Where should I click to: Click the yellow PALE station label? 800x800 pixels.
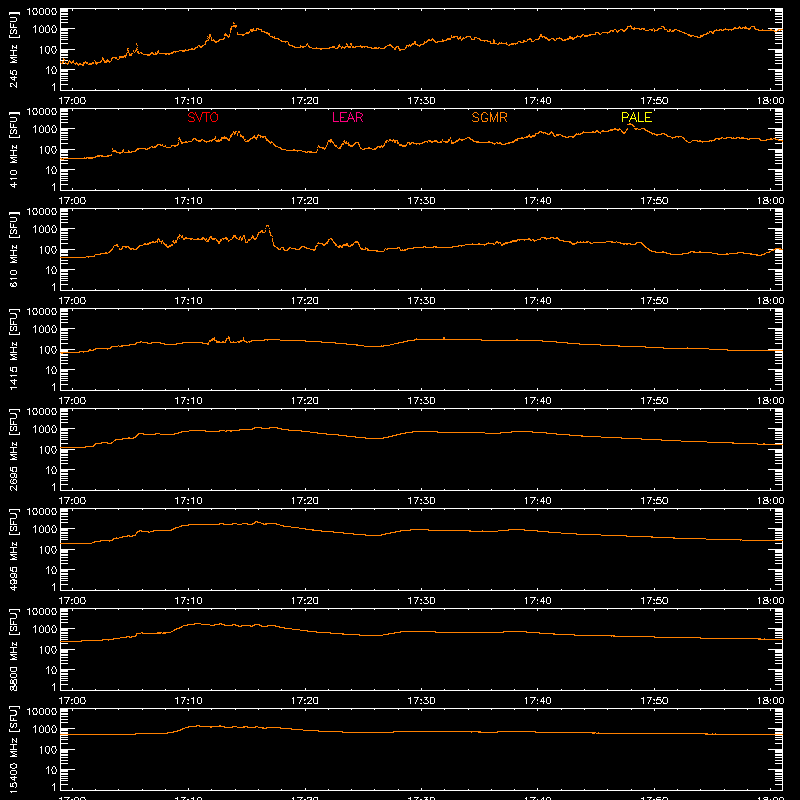click(636, 117)
